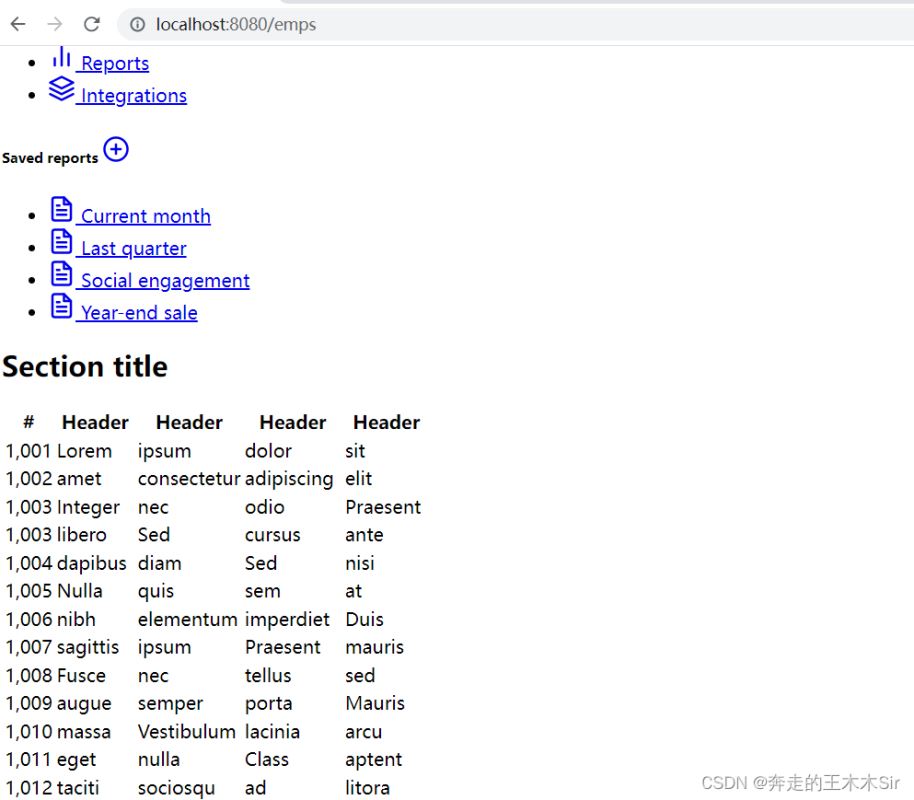Click the document icon beside Year-end sale
This screenshot has height=800, width=914.
tap(62, 306)
